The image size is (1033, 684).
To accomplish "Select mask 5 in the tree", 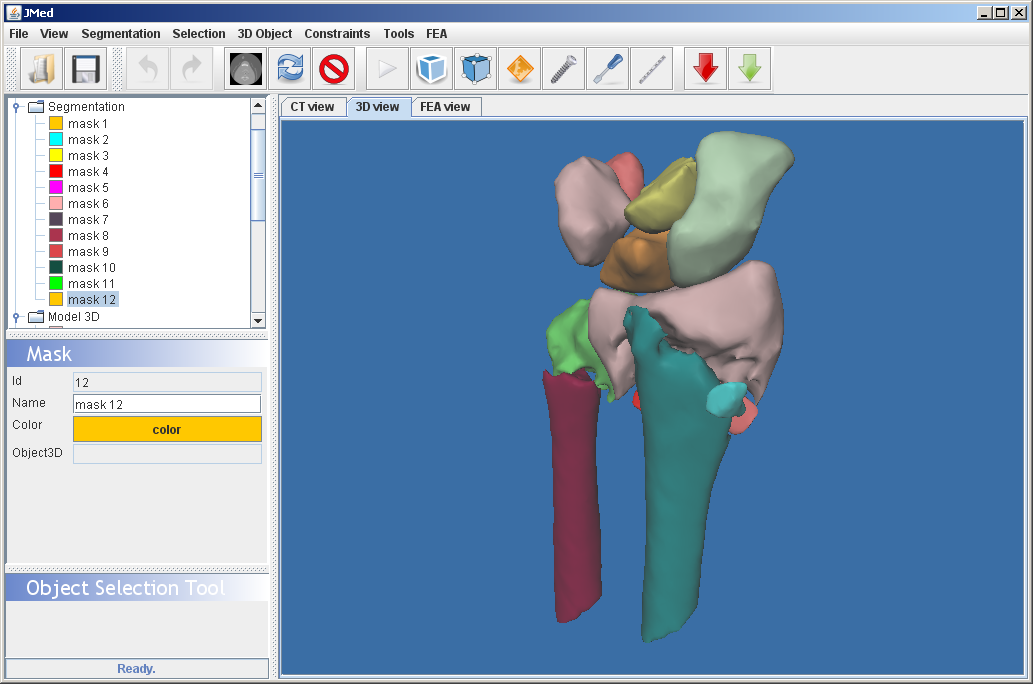I will pyautogui.click(x=88, y=188).
